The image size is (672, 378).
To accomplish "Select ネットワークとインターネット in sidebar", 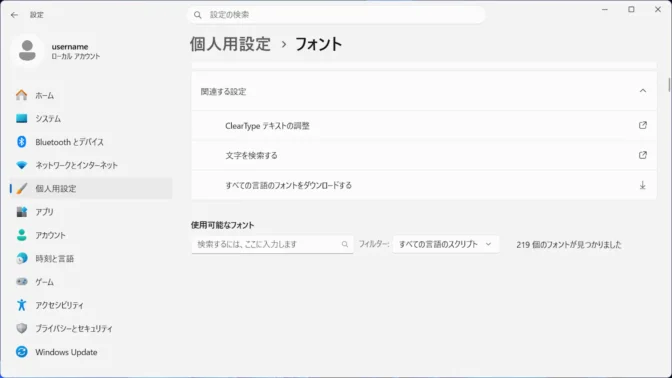I will tap(91, 165).
